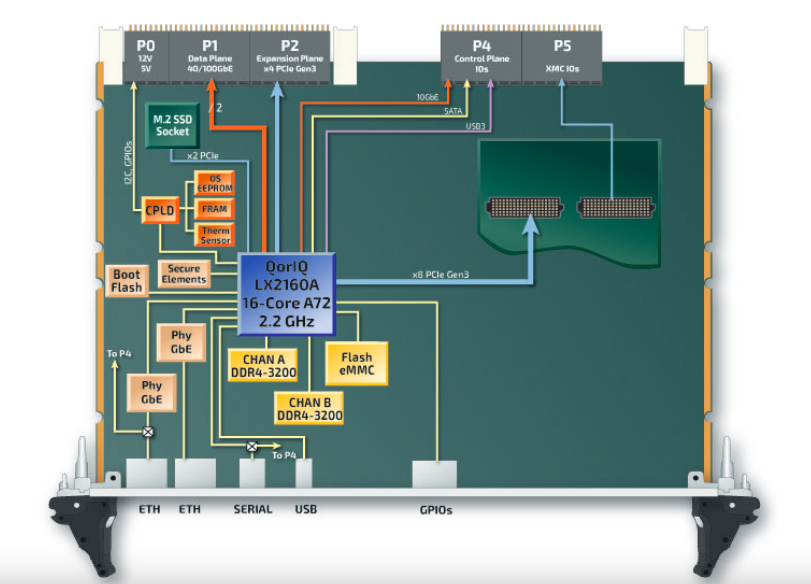Click the P0 12V 5V connector block
This screenshot has width=811, height=584.
tap(146, 57)
